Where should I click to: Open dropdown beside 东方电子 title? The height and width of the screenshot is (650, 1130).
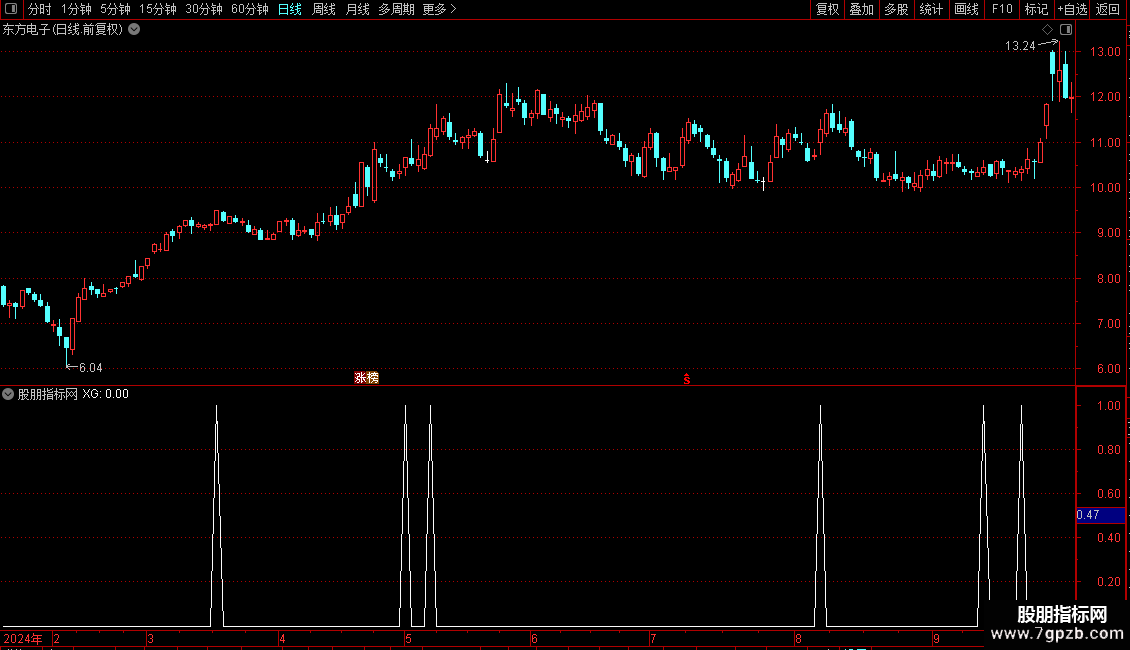tap(134, 30)
